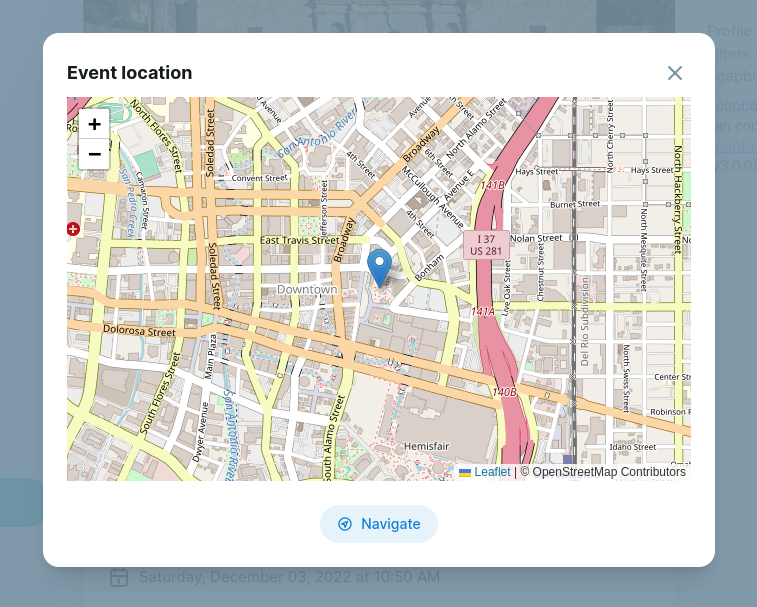Click exit 140B marker on highway
This screenshot has height=607, width=757.
505,391
